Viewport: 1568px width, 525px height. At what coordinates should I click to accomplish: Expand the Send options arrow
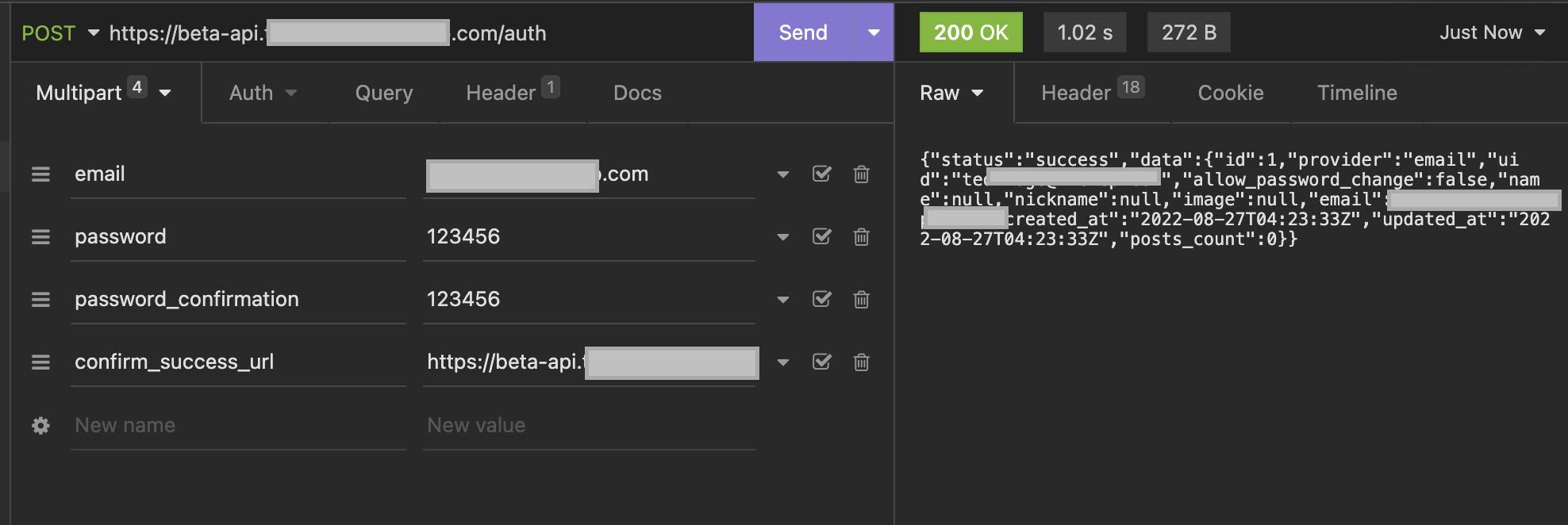pyautogui.click(x=874, y=33)
